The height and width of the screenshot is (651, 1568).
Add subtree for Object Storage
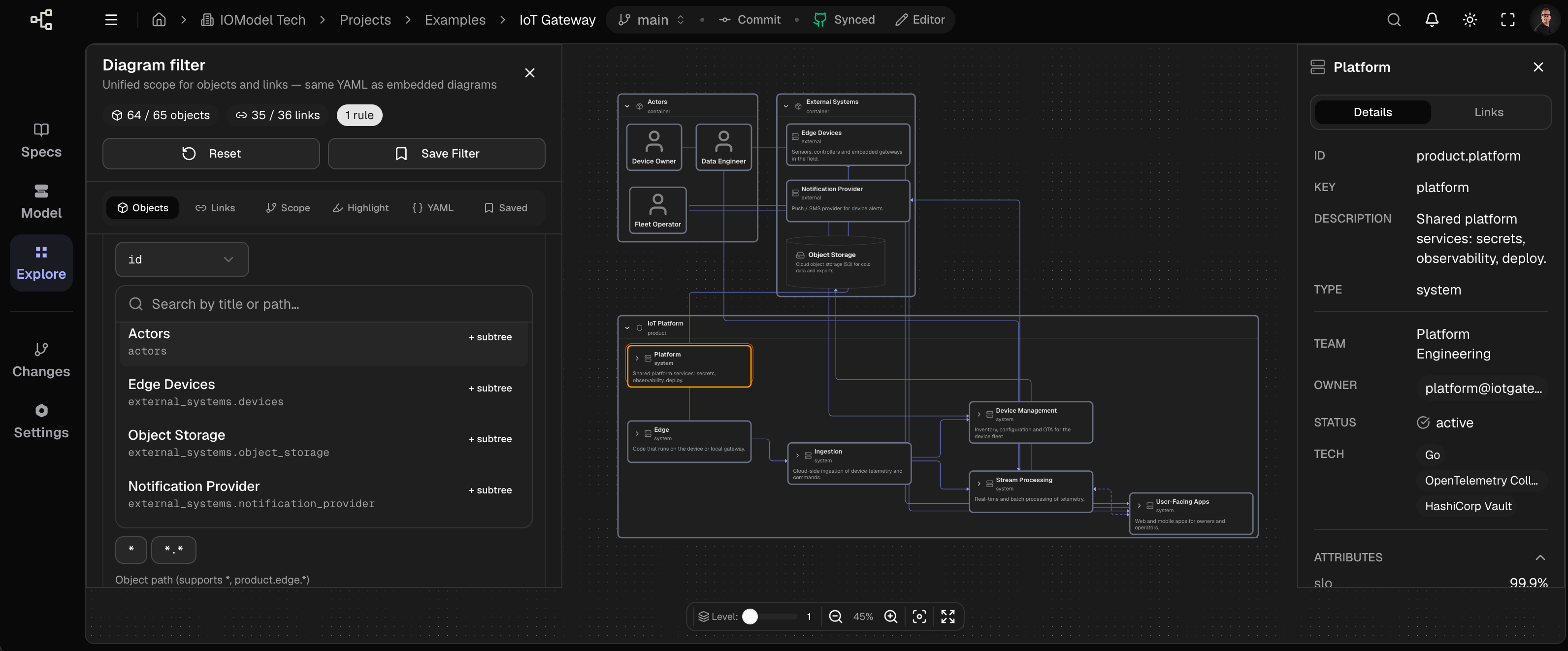pyautogui.click(x=490, y=439)
